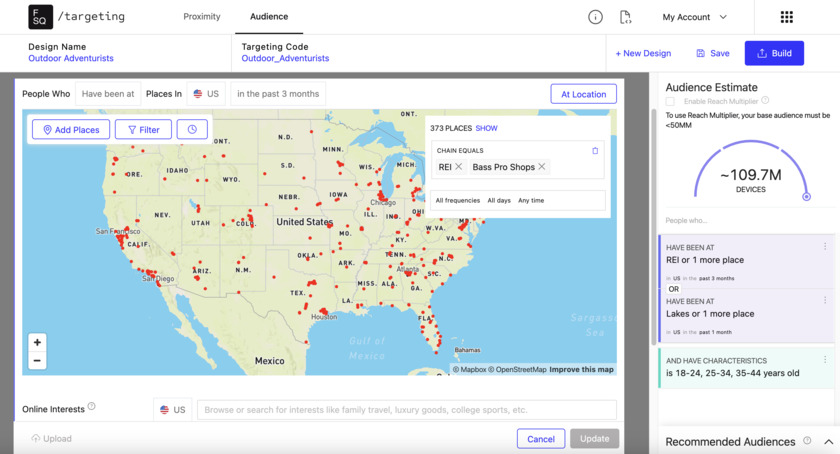Zoom out on the map with minus
Screen dimensions: 840x454
click(37, 360)
